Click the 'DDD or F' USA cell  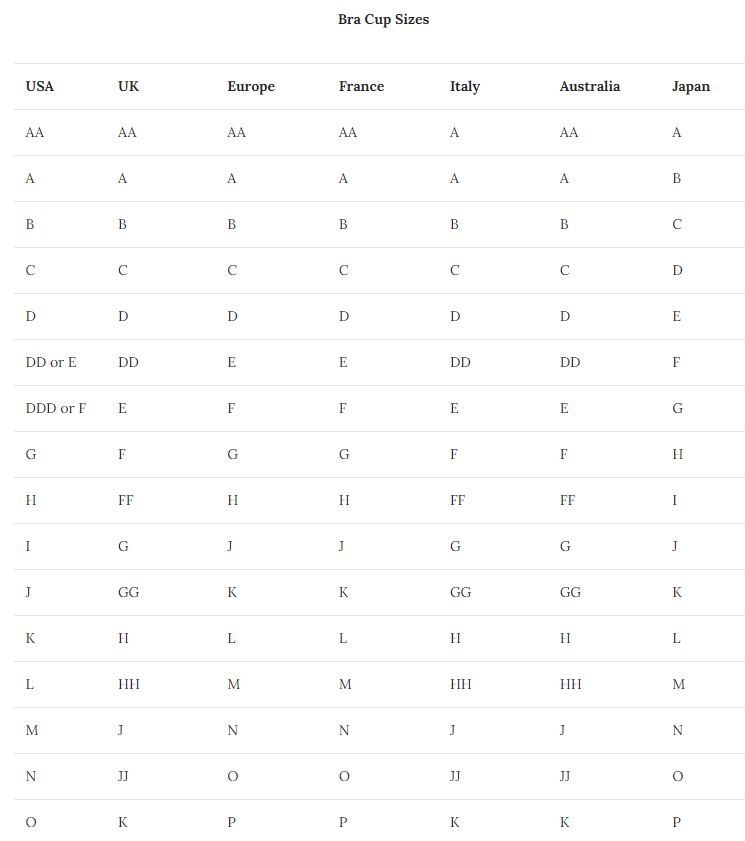56,409
